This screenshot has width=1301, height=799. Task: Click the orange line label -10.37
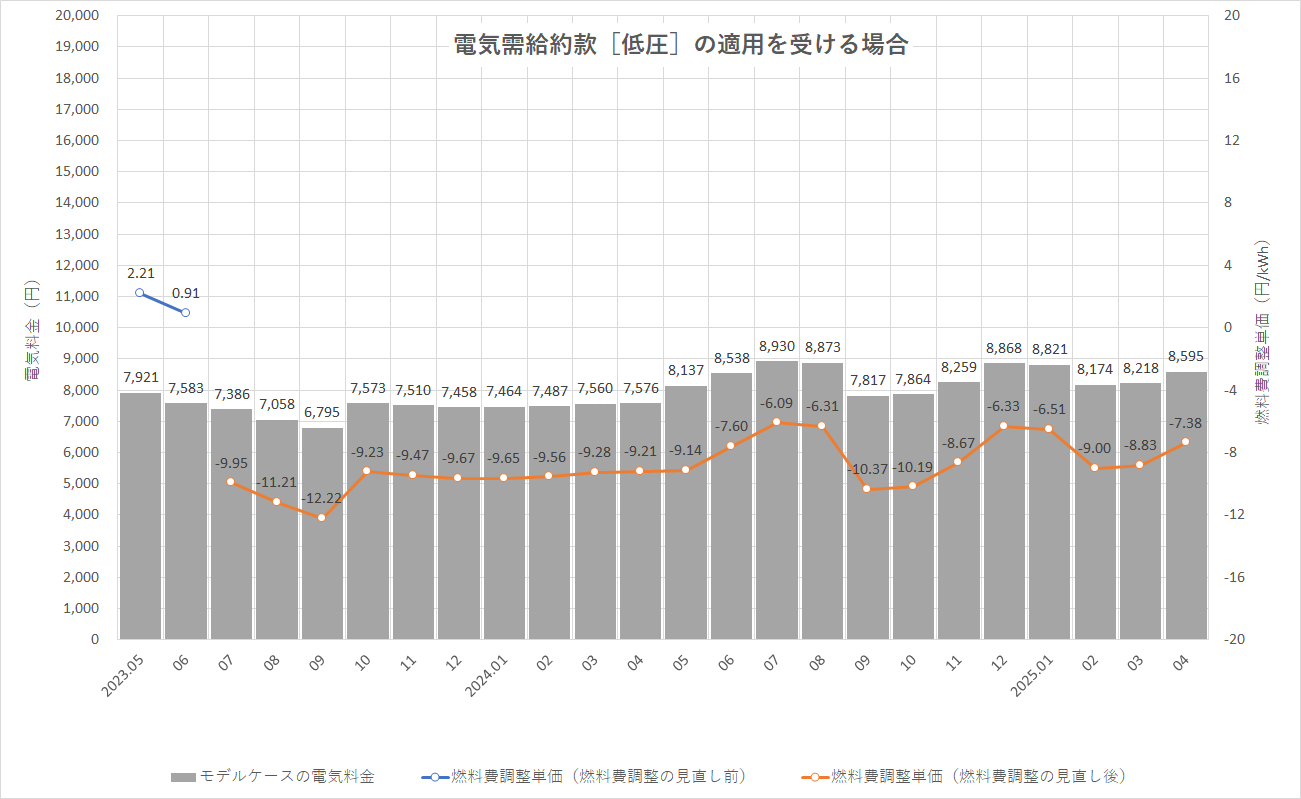(868, 469)
